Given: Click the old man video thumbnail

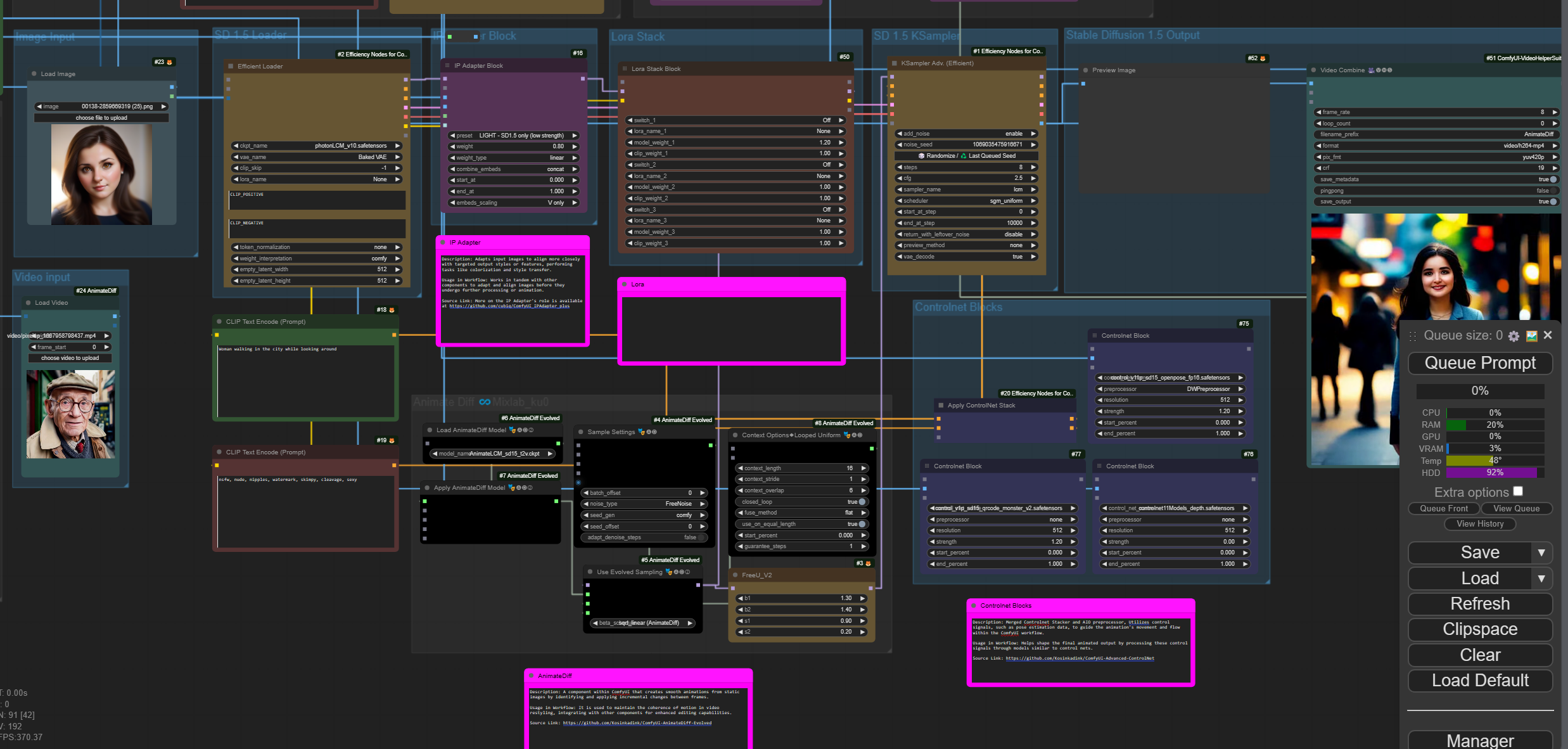Looking at the screenshot, I should 70,414.
